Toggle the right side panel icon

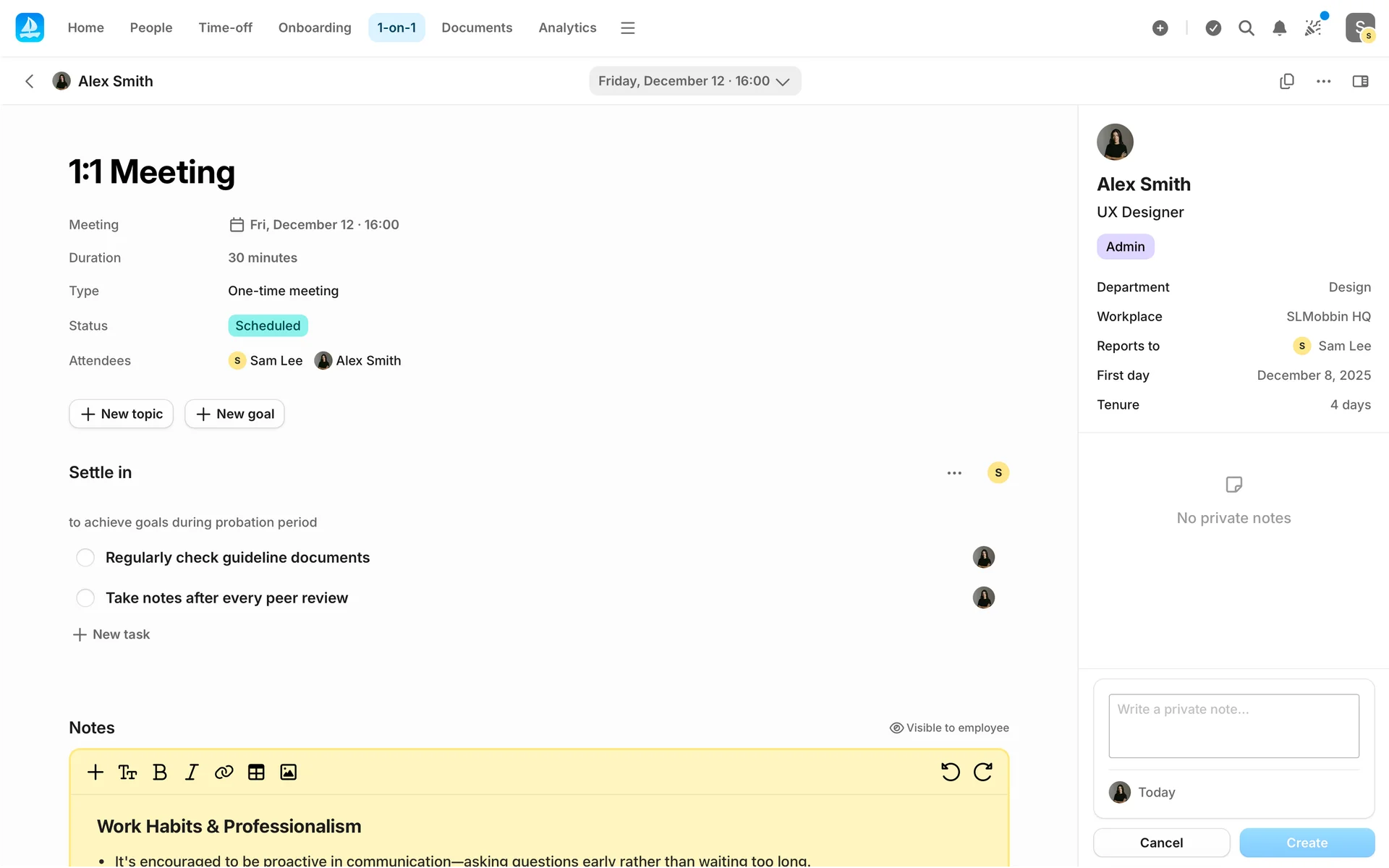click(1360, 81)
